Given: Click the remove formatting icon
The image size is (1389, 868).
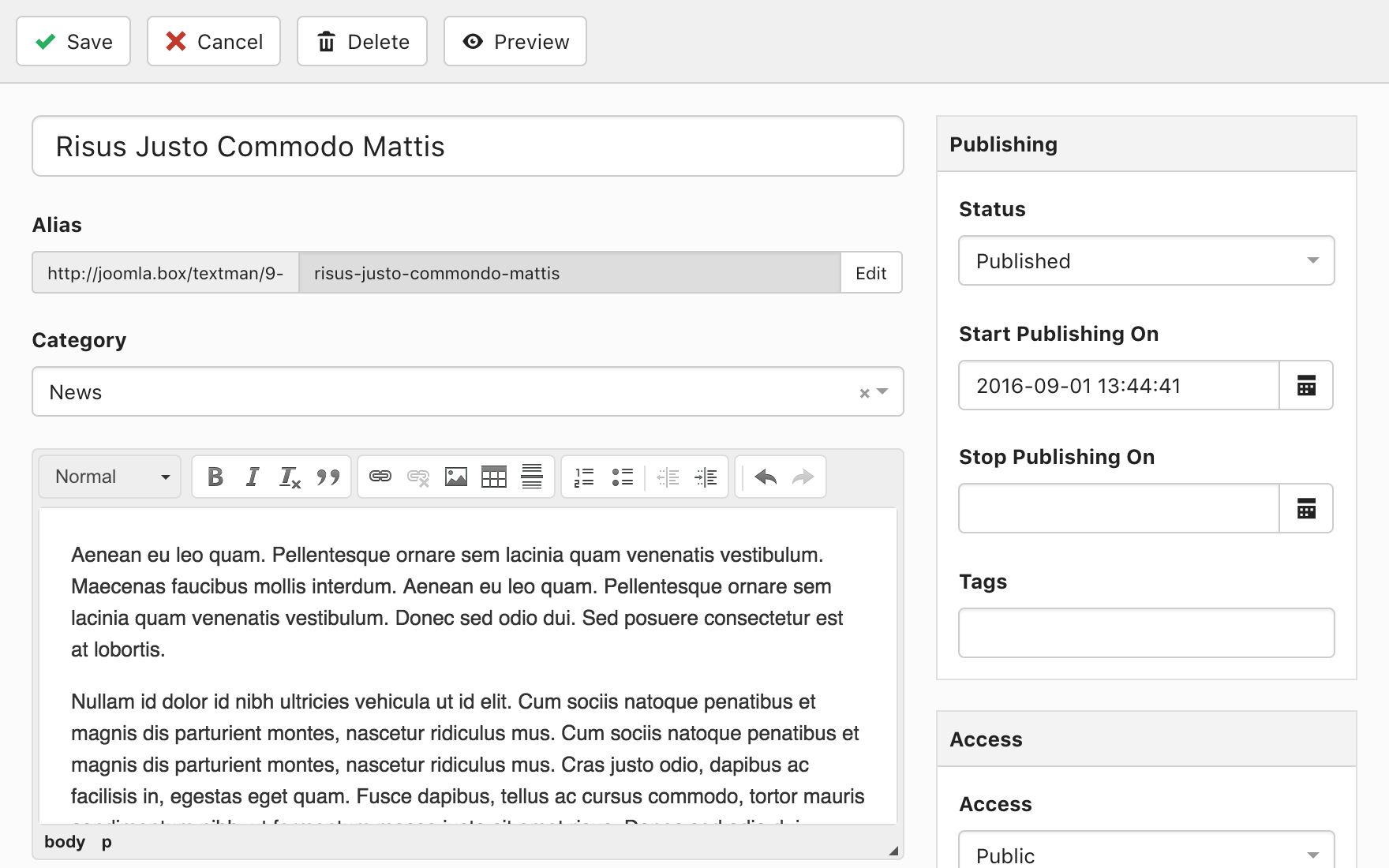Looking at the screenshot, I should click(290, 477).
